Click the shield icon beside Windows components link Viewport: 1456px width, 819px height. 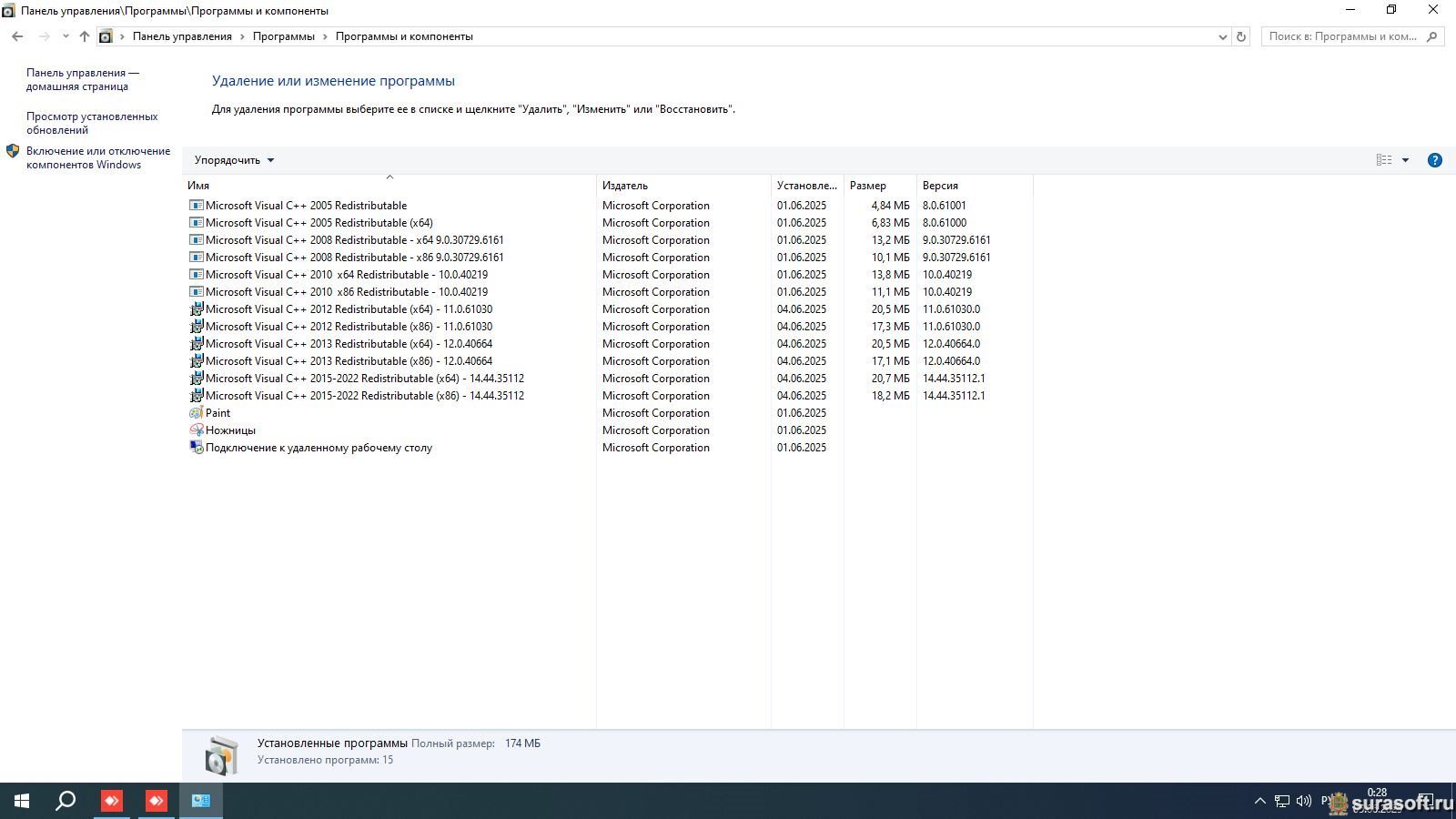click(x=13, y=151)
